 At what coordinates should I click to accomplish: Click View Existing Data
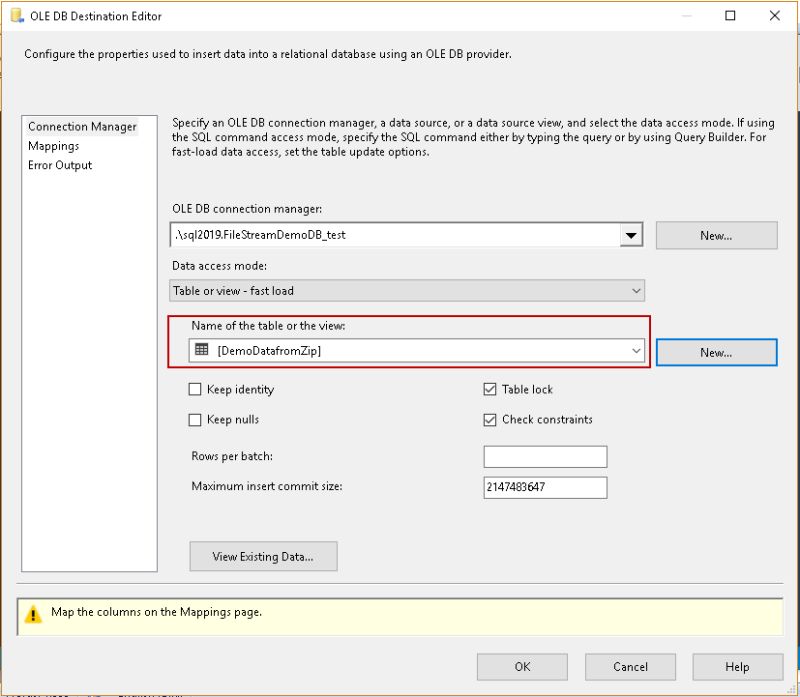(263, 556)
